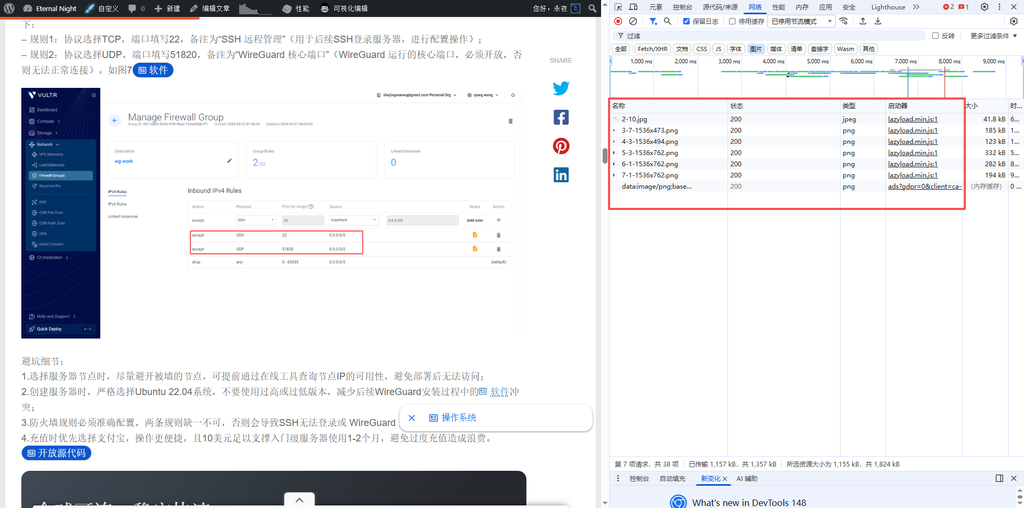Clear the network log
This screenshot has width=1024, height=508.
click(633, 21)
